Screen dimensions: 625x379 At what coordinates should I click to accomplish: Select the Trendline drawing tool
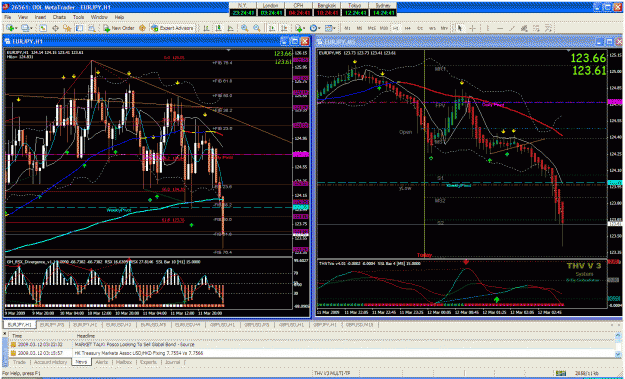pyautogui.click(x=512, y=28)
